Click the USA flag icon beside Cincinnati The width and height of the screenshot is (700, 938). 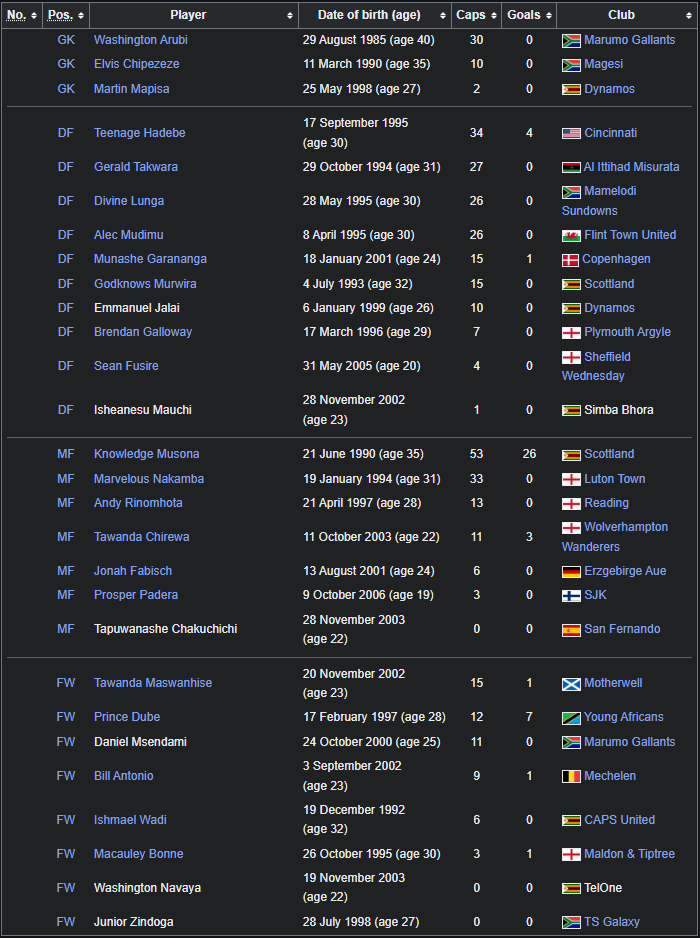pyautogui.click(x=571, y=133)
